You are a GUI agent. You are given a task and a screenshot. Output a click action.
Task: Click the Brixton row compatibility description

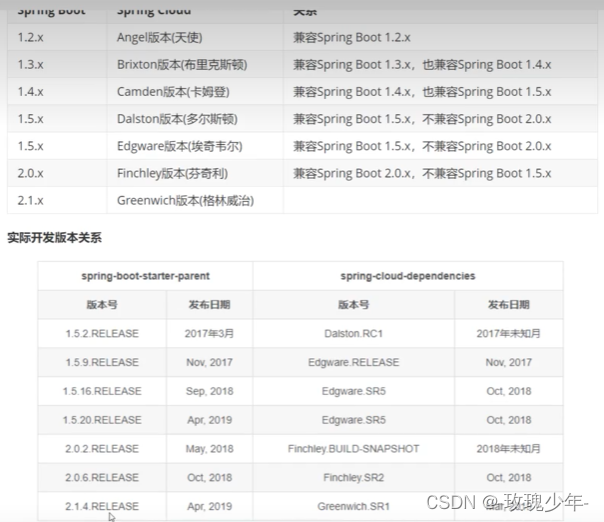422,65
